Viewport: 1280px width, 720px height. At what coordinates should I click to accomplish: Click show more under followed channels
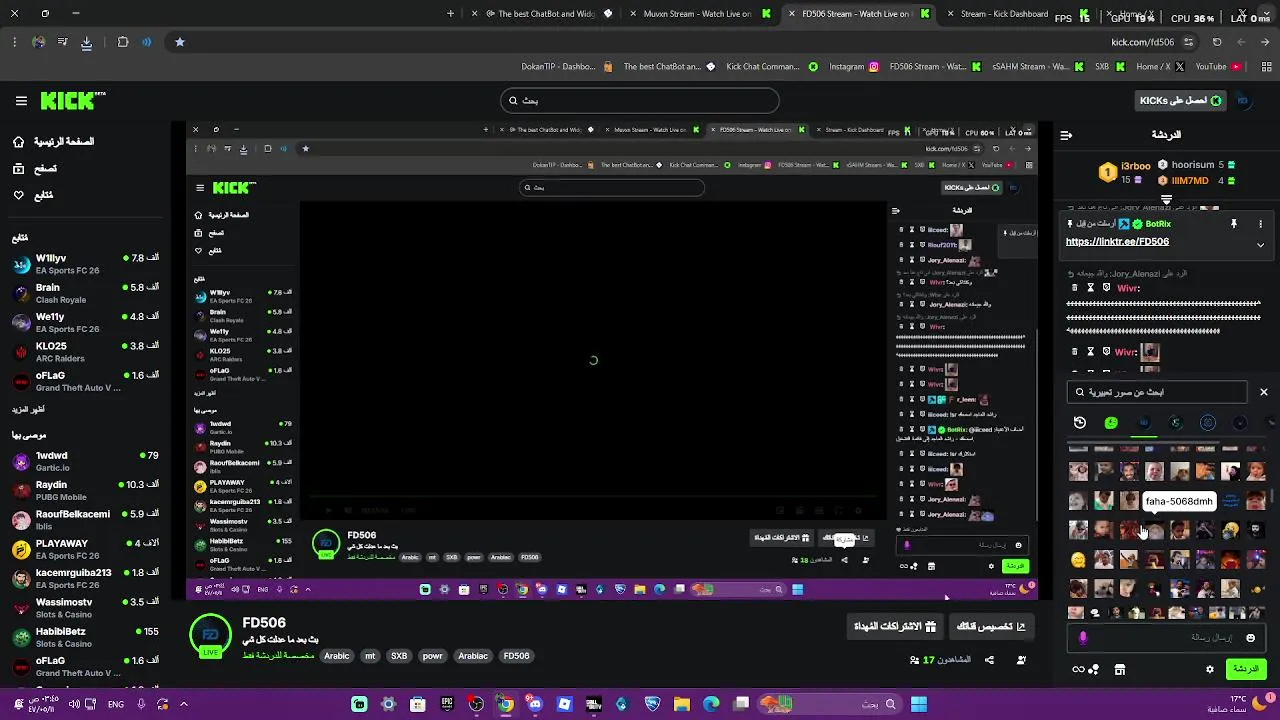[x=28, y=409]
